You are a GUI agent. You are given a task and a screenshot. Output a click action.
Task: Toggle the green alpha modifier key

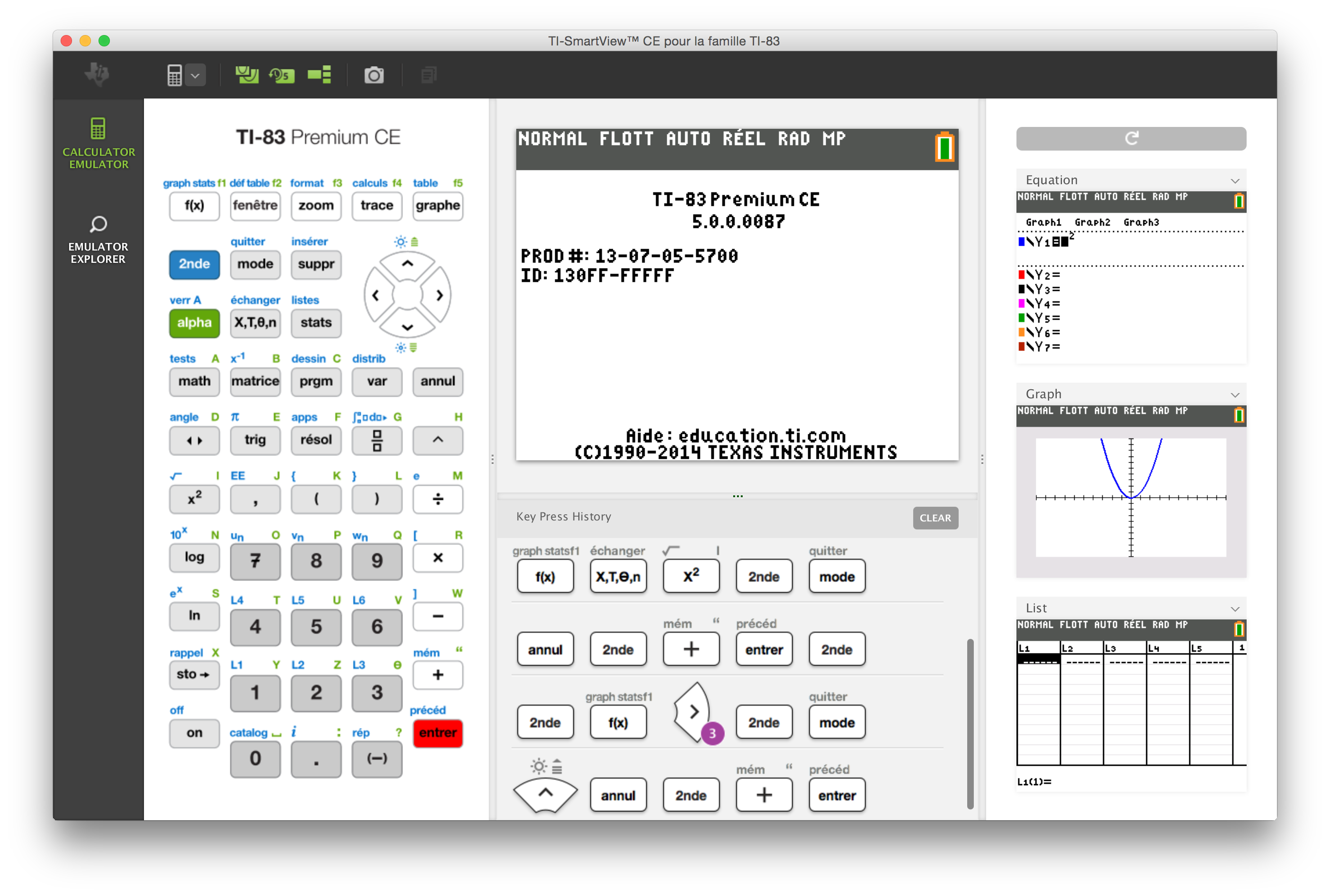(194, 323)
